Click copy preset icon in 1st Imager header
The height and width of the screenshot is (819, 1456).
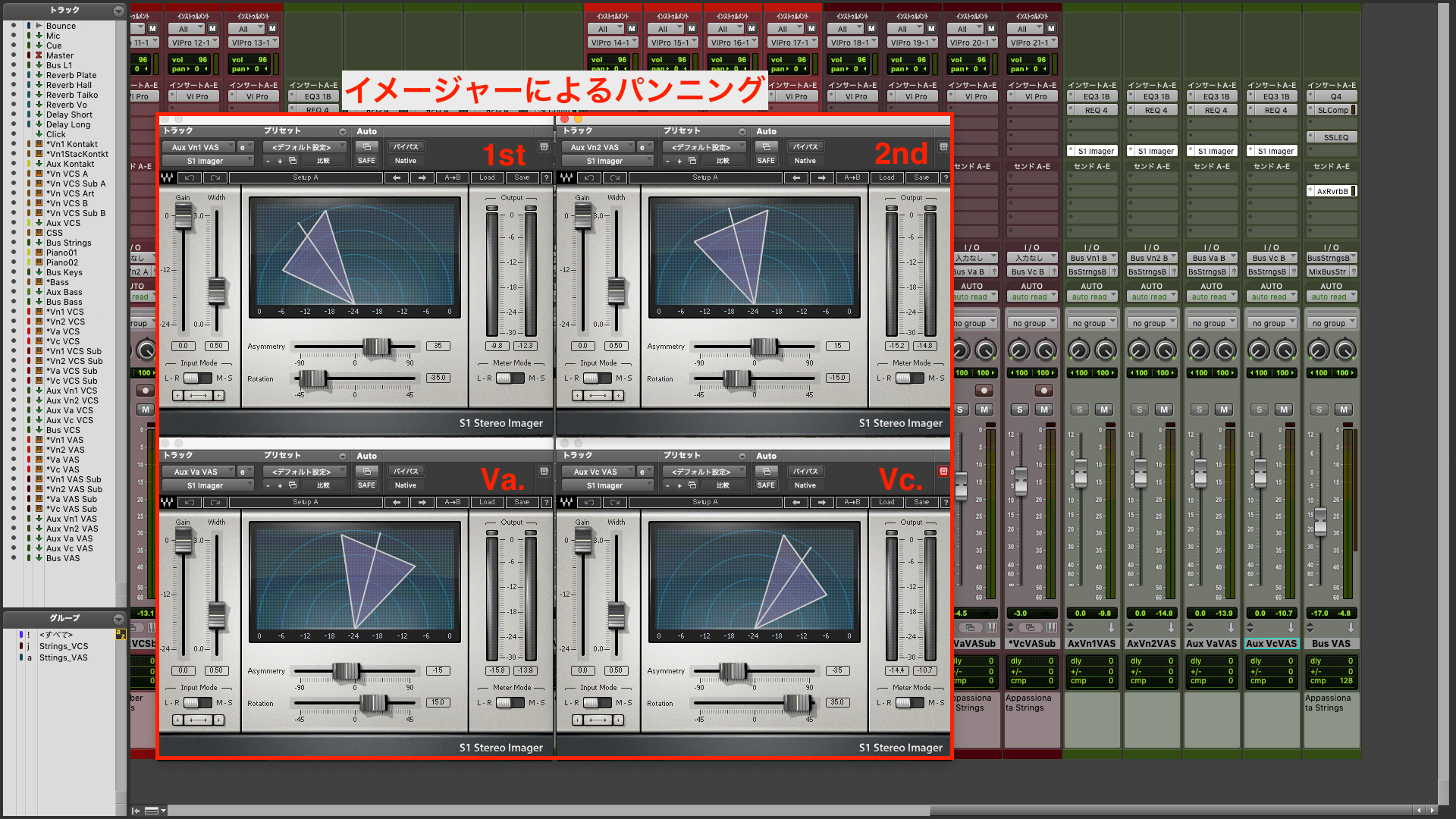coord(292,161)
